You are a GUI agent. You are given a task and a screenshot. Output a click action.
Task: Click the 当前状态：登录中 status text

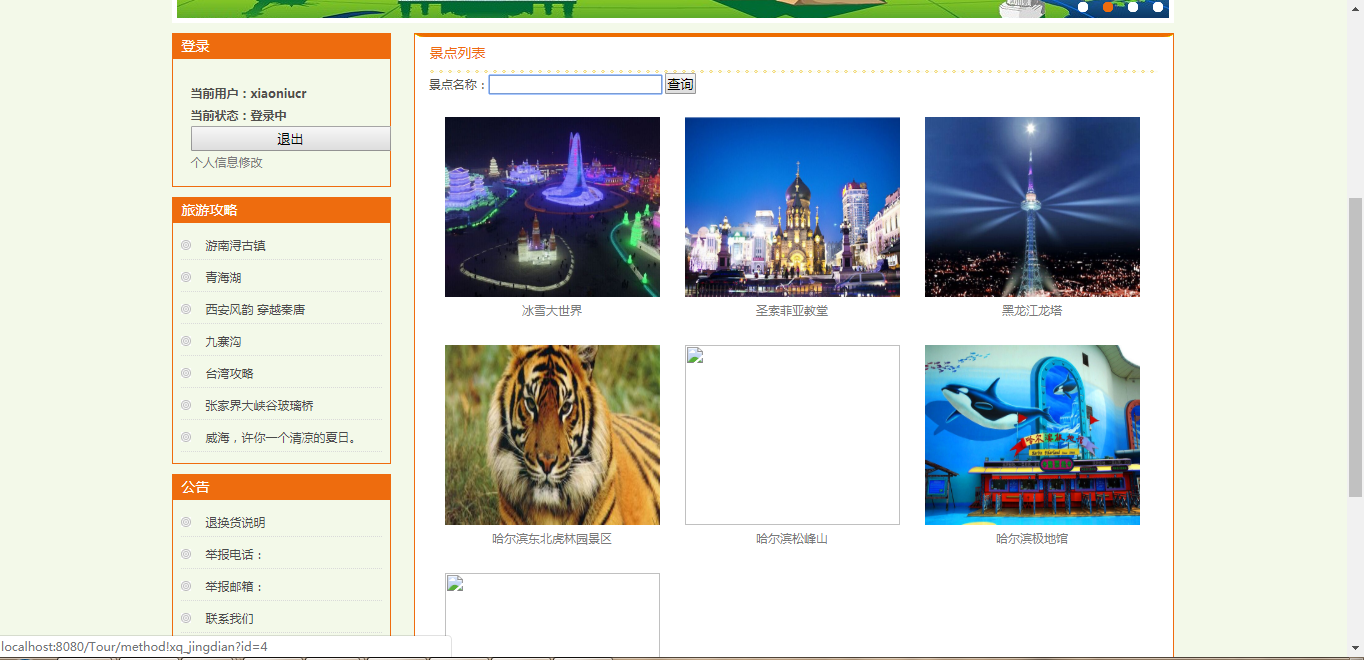pyautogui.click(x=239, y=115)
